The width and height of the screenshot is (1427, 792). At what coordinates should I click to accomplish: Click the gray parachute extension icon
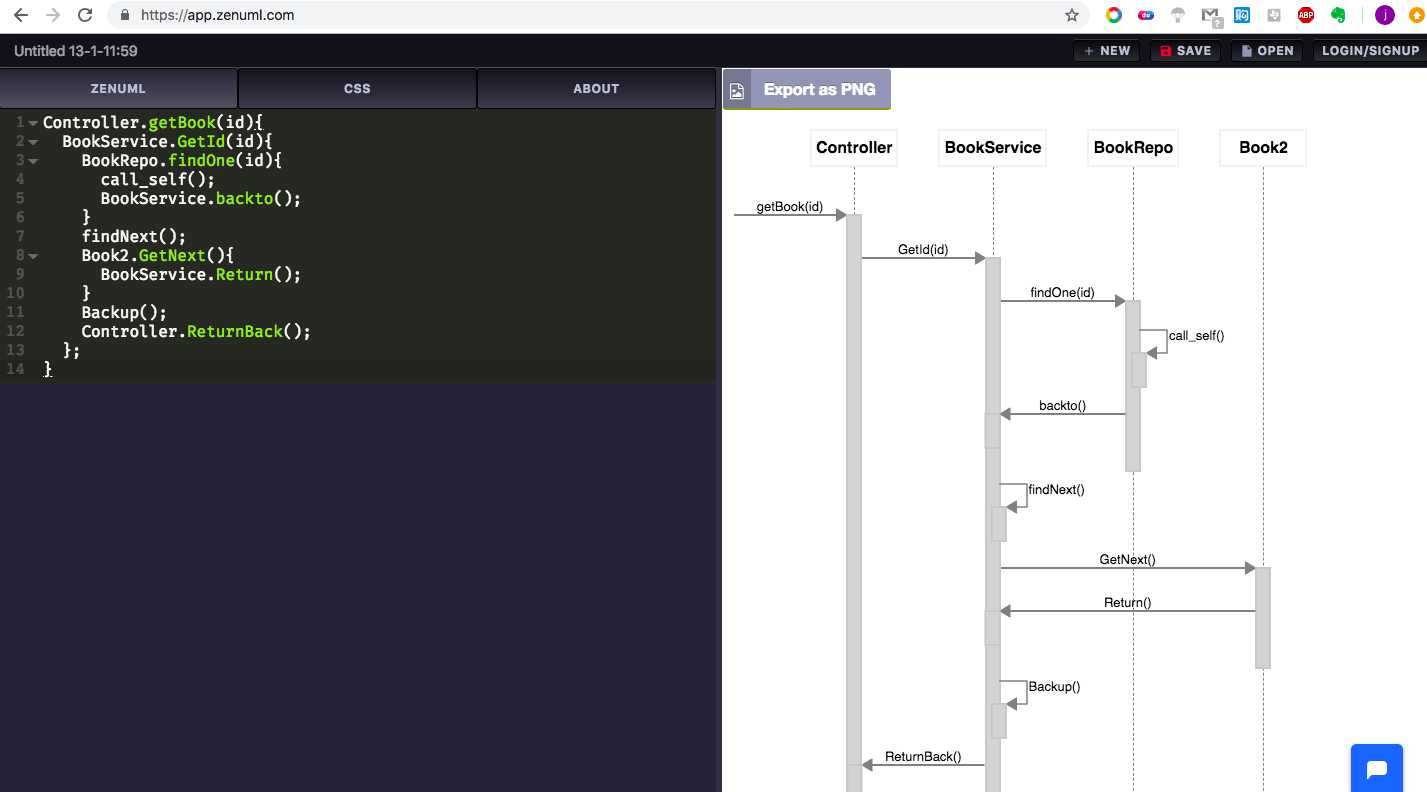pos(1178,15)
